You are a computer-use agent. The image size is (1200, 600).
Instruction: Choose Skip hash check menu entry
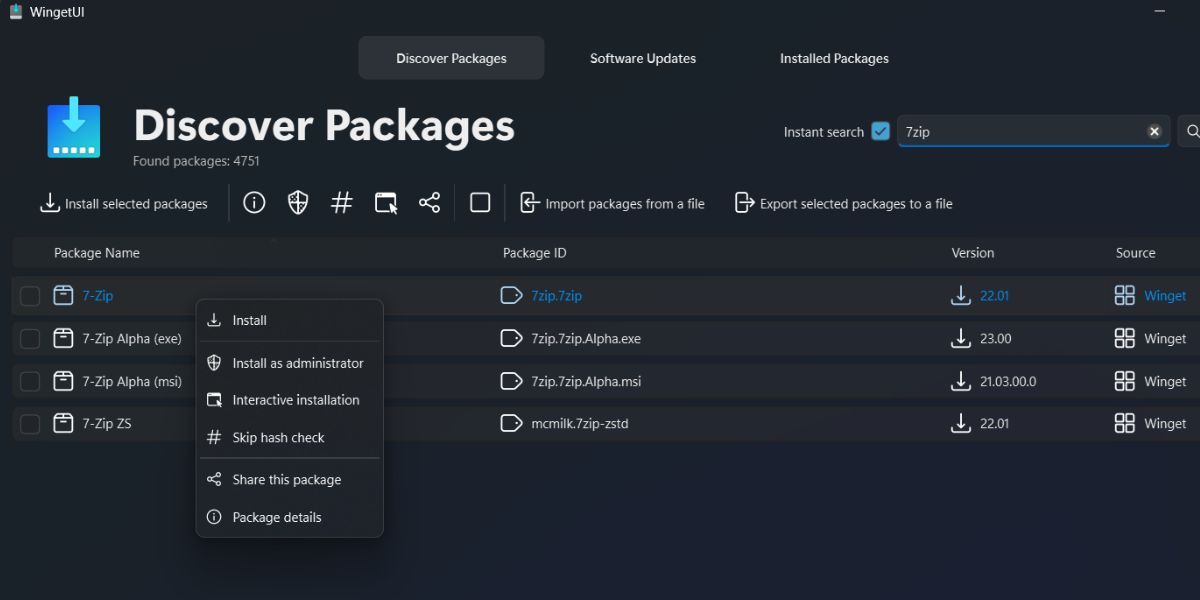(x=289, y=437)
